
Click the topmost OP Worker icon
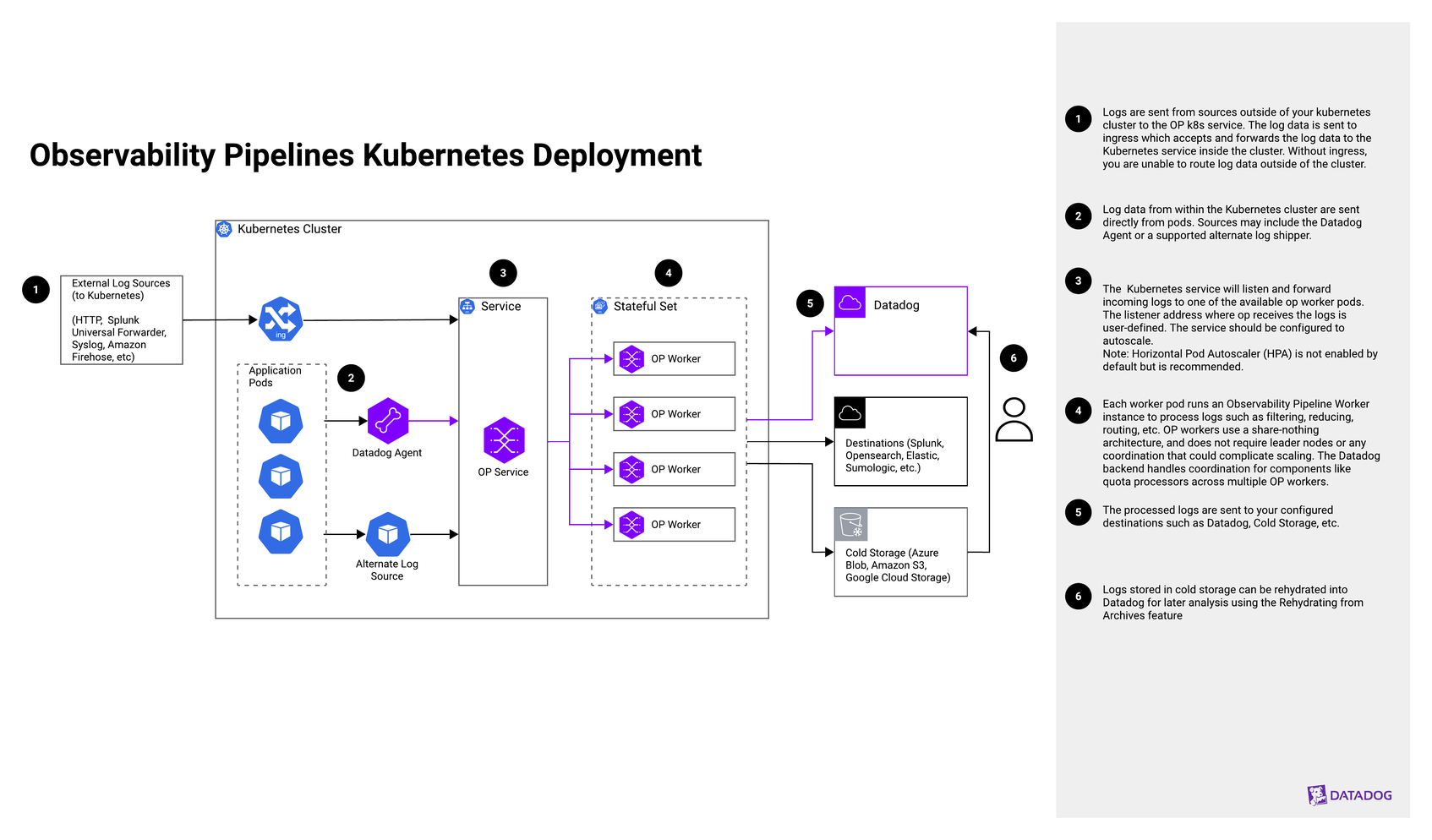(x=631, y=358)
